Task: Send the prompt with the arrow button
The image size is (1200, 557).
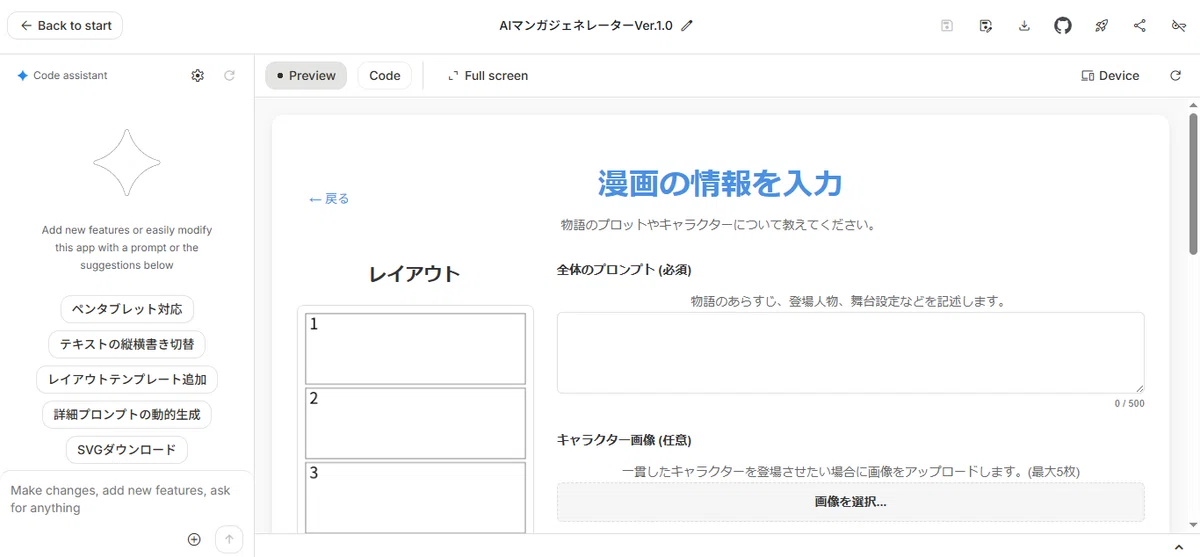Action: tap(229, 539)
